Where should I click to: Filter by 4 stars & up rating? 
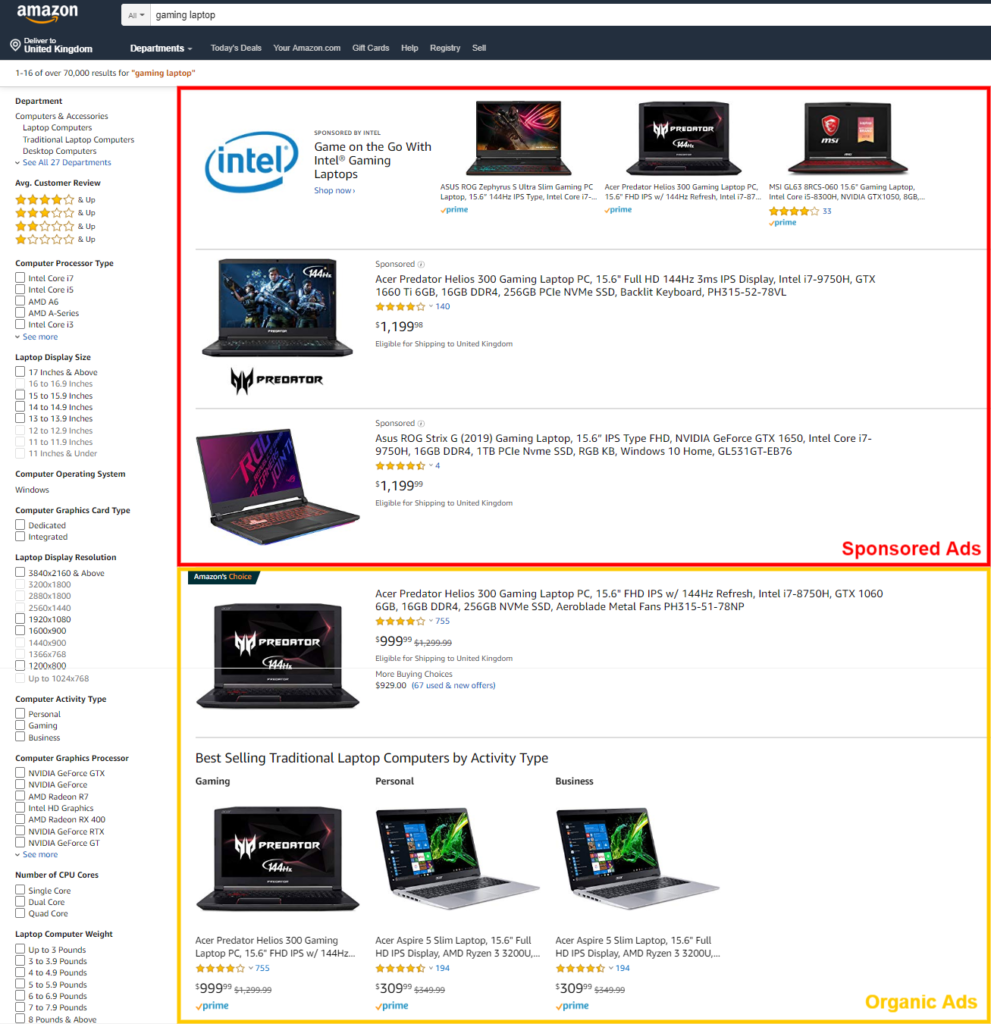[56, 200]
